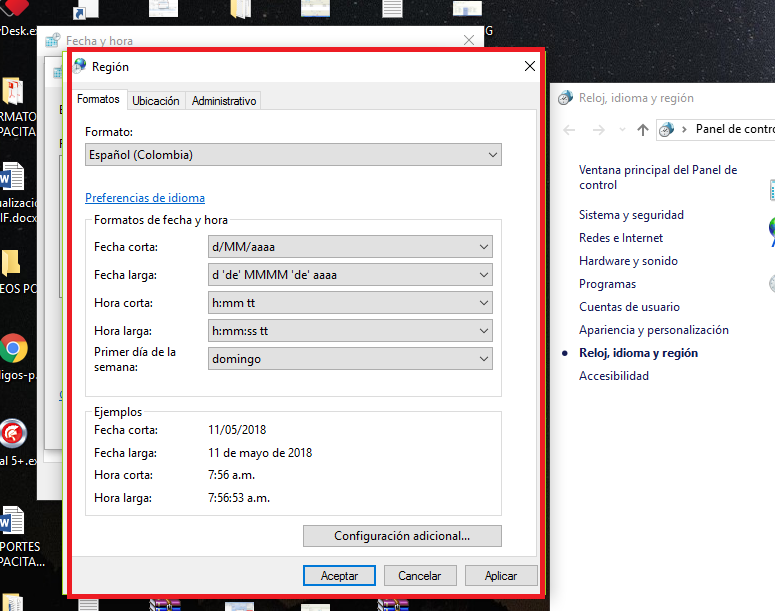Expand the Fecha corta format dropdown
Viewport: 775px width, 611px height.
[350, 247]
